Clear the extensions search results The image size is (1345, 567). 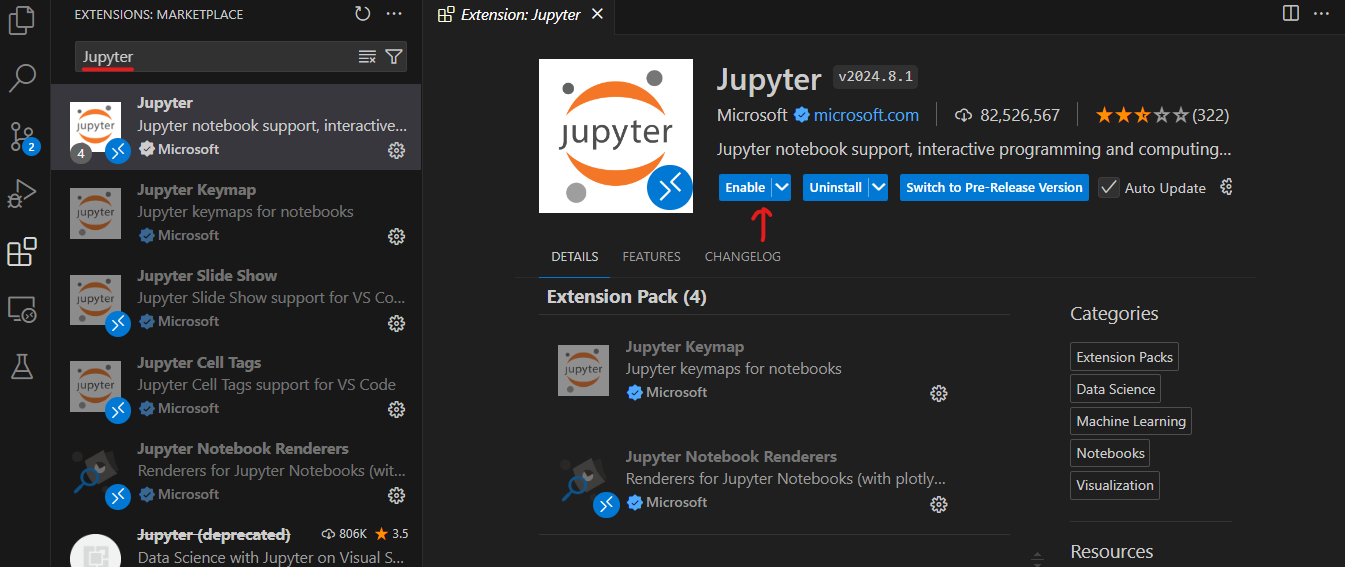pos(367,57)
